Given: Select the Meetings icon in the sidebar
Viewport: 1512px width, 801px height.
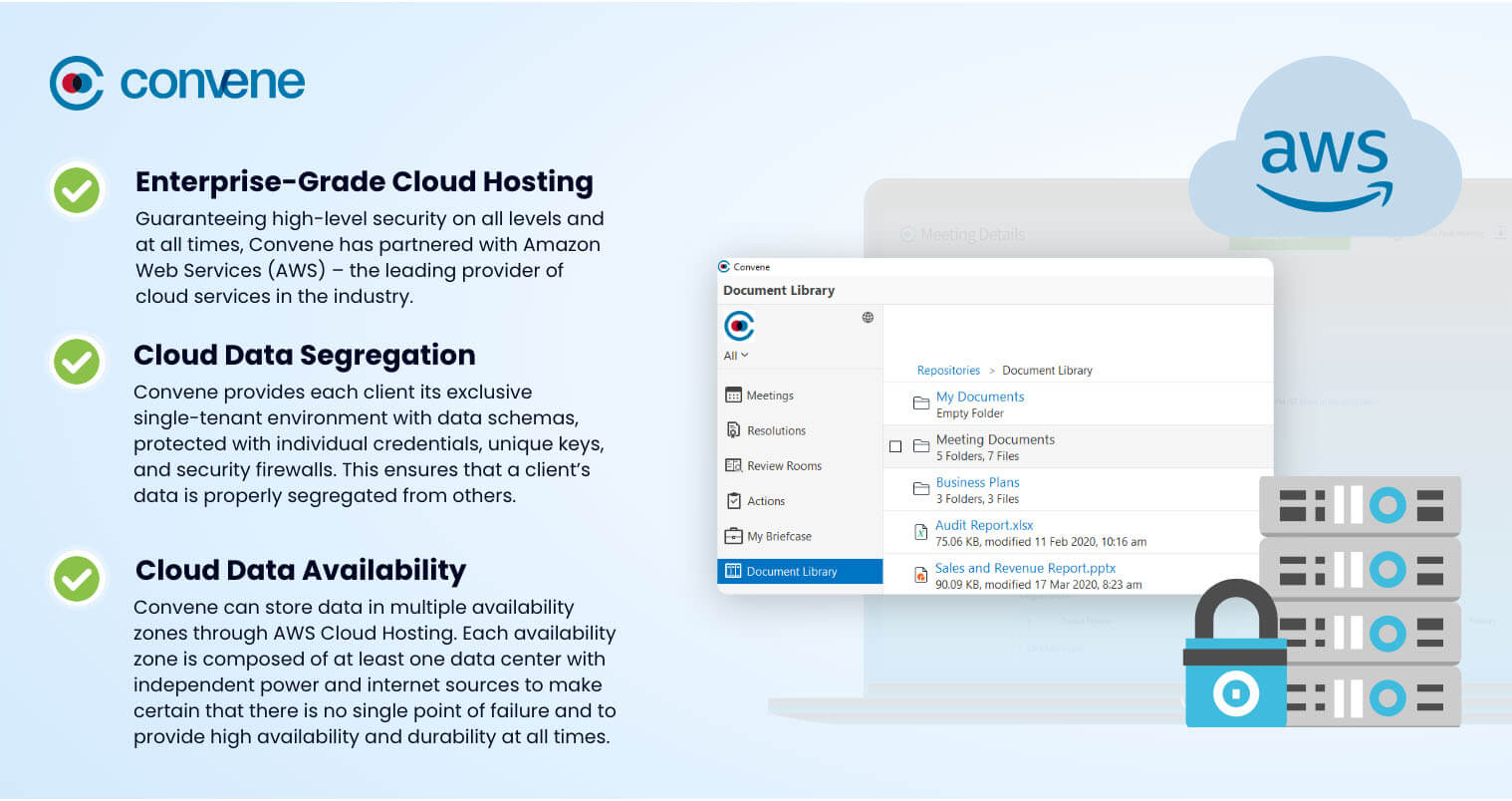Looking at the screenshot, I should pyautogui.click(x=732, y=395).
